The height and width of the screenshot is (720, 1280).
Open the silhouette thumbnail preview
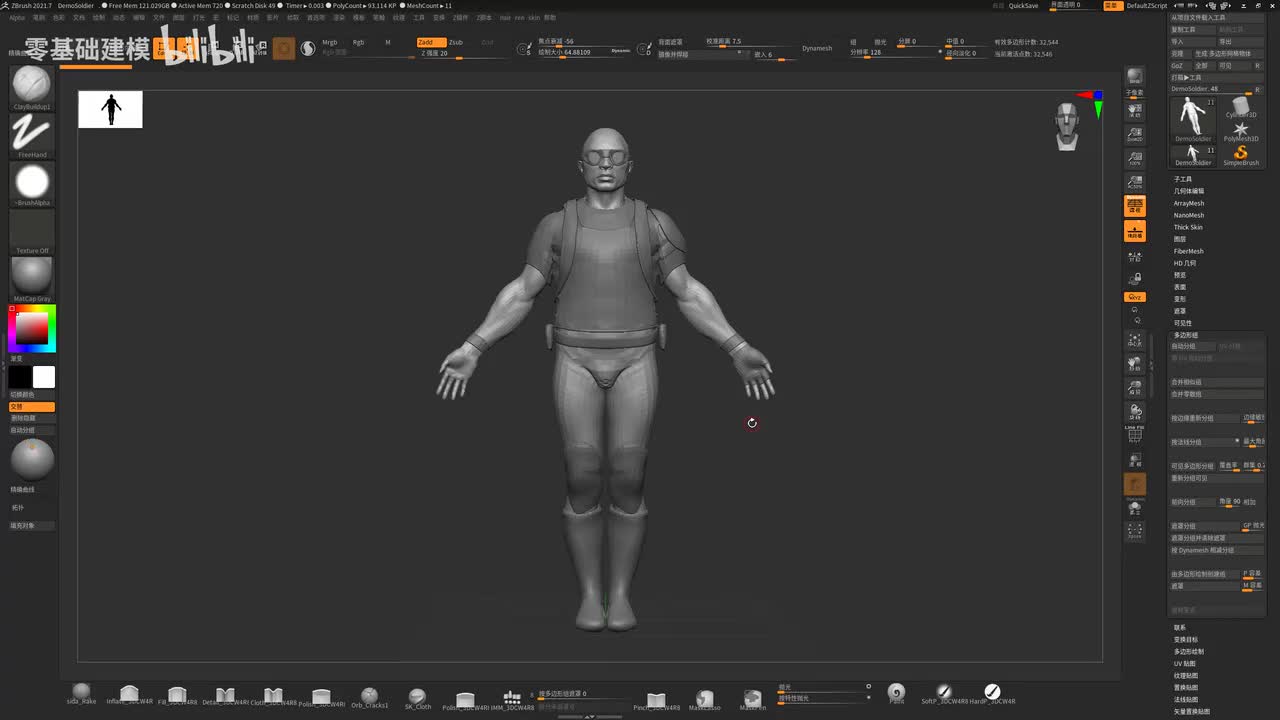point(110,109)
